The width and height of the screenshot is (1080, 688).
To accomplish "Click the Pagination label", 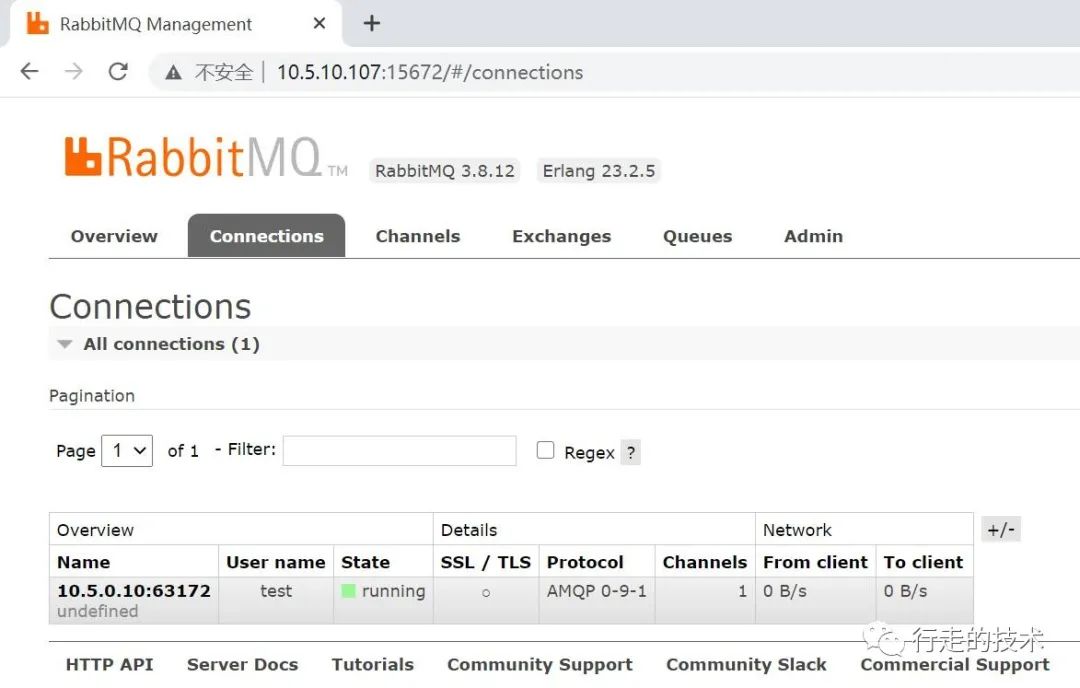I will point(92,396).
